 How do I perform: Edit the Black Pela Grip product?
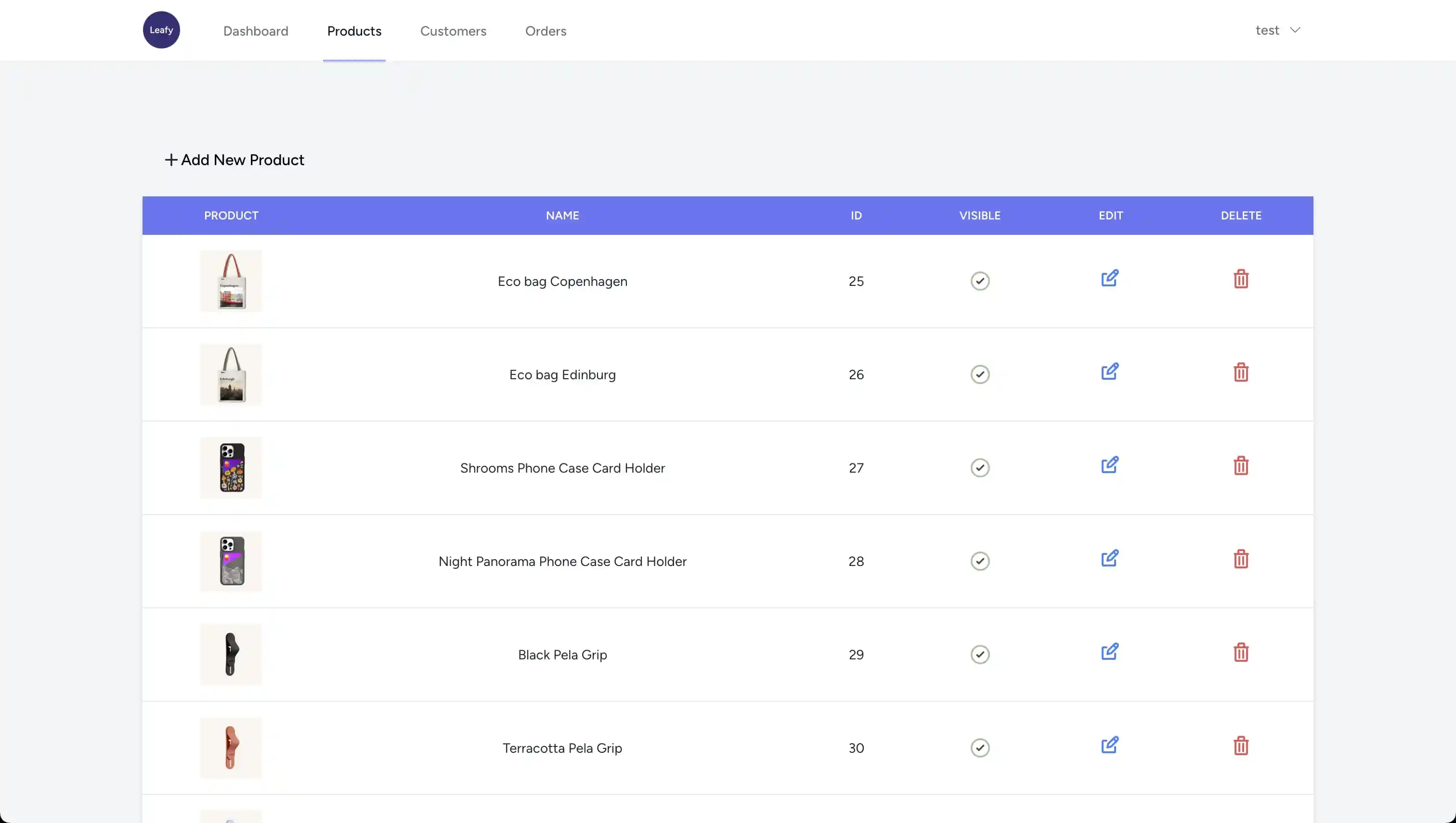pyautogui.click(x=1109, y=652)
